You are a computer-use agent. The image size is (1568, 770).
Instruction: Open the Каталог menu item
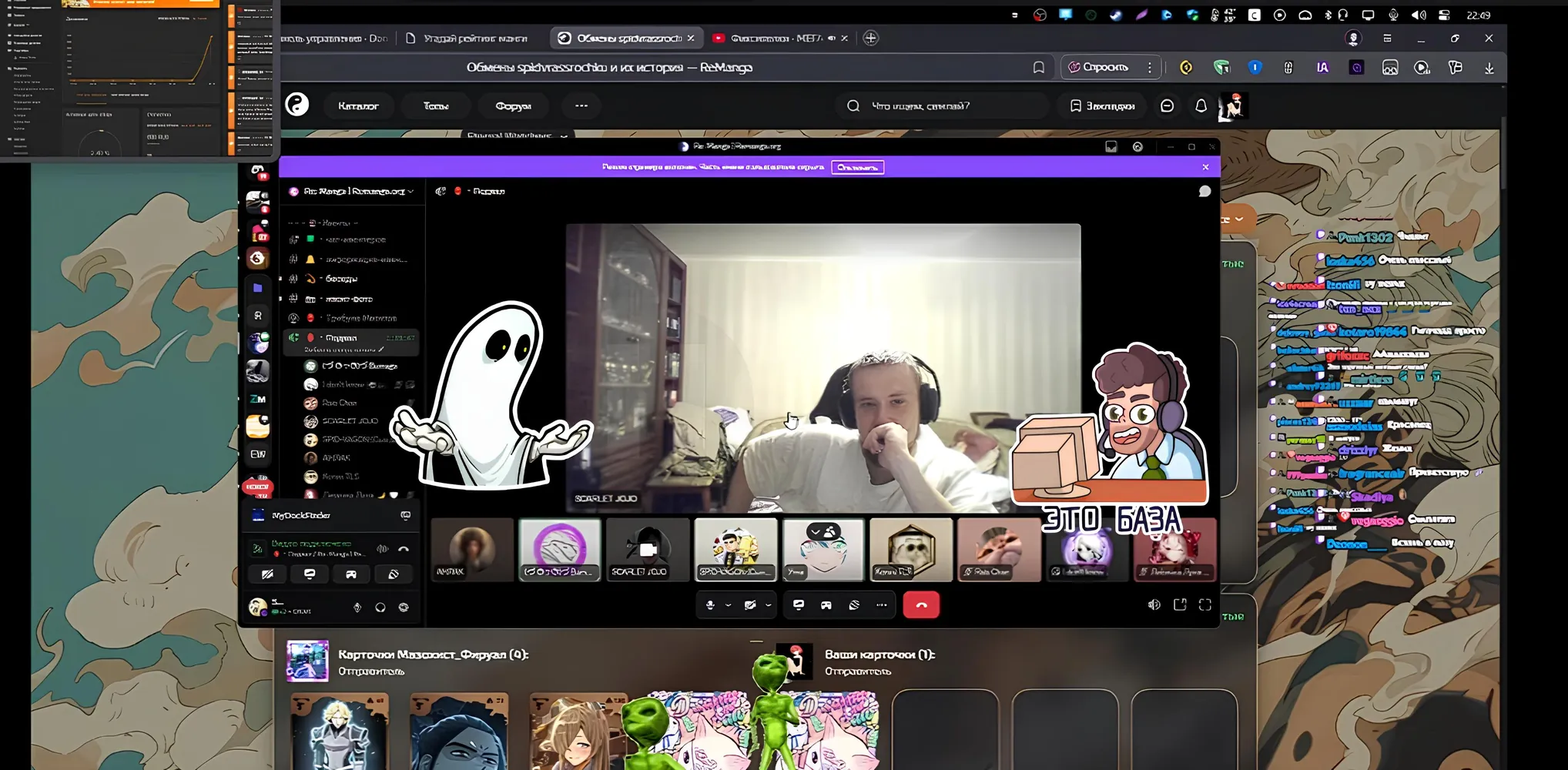(x=358, y=106)
